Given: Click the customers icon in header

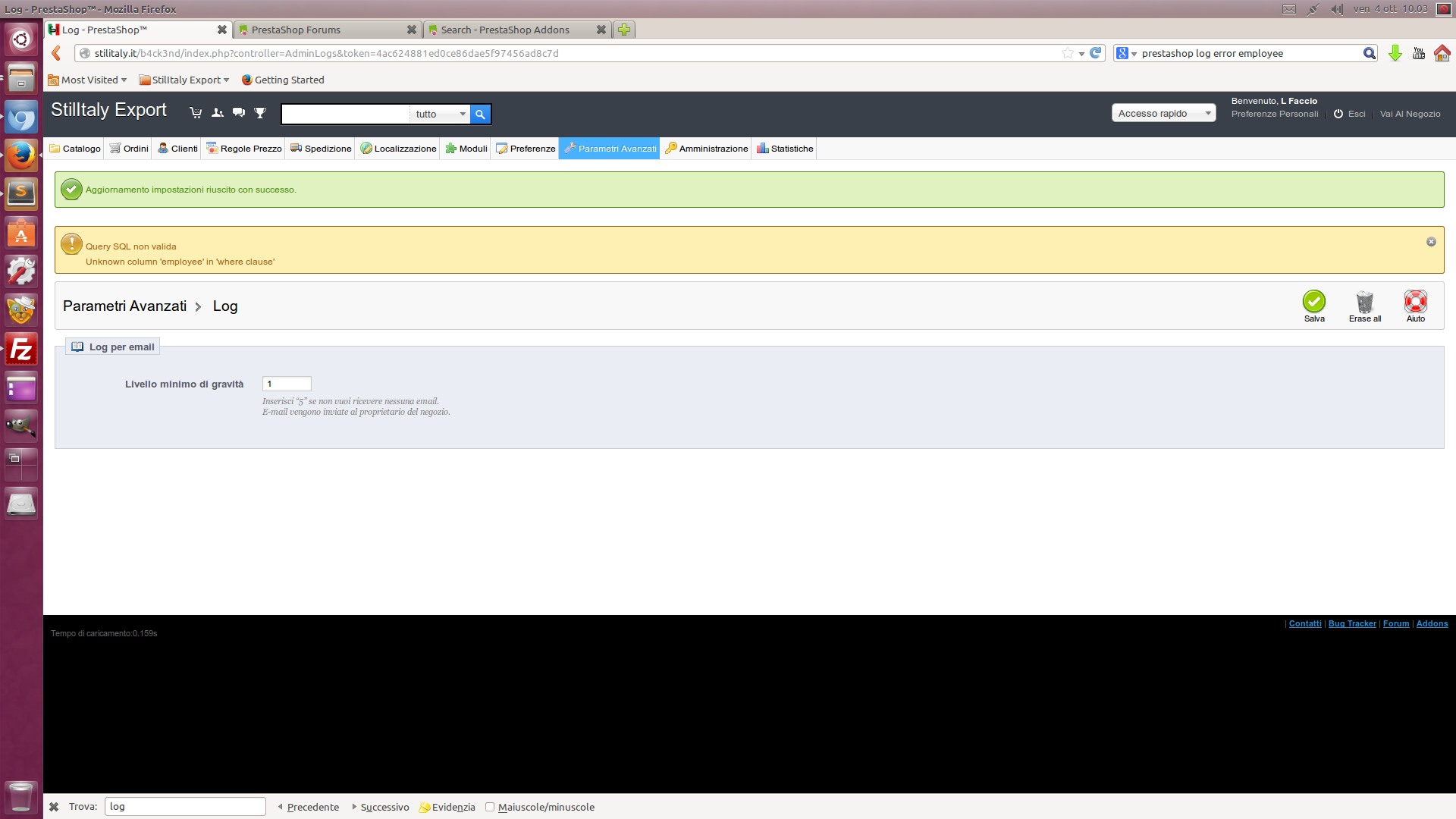Looking at the screenshot, I should [x=218, y=113].
